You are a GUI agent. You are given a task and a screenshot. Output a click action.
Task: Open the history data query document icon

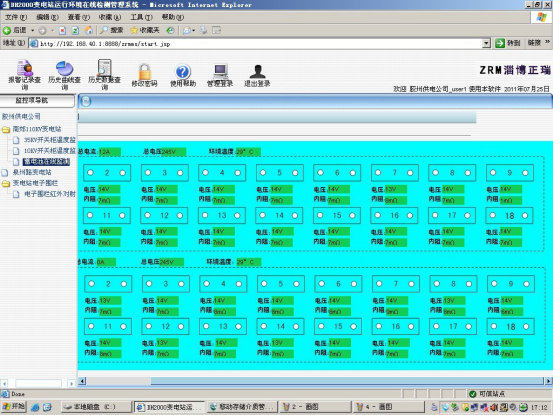click(x=104, y=68)
